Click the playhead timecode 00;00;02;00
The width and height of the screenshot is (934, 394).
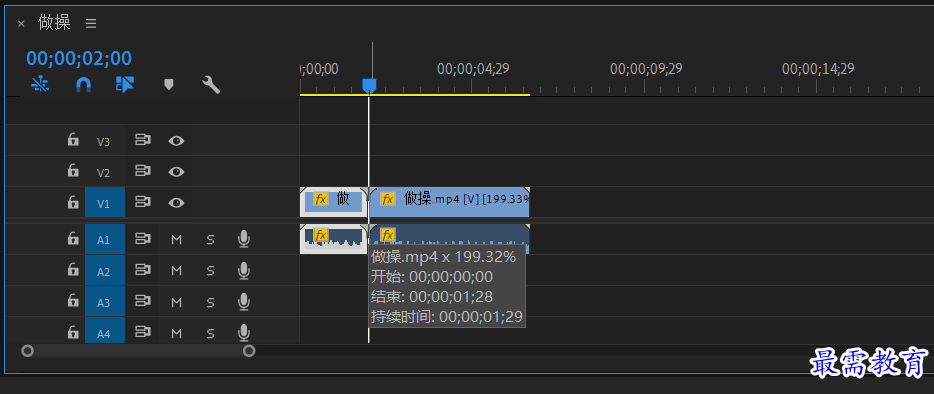point(79,58)
